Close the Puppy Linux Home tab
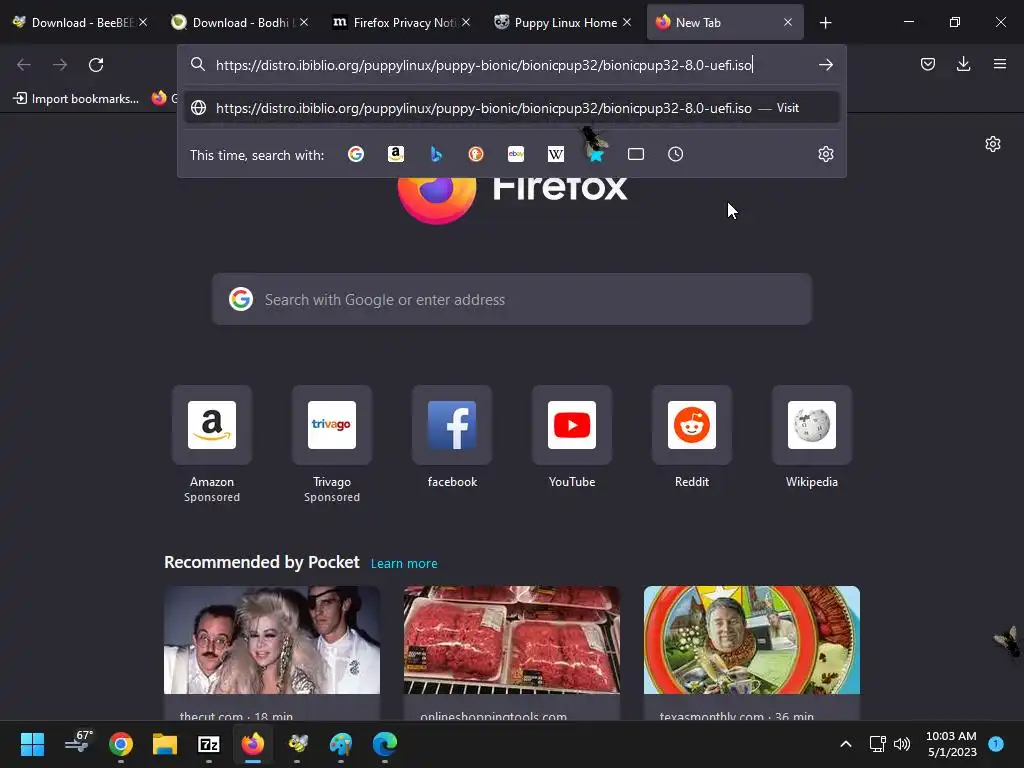1024x768 pixels. [627, 22]
